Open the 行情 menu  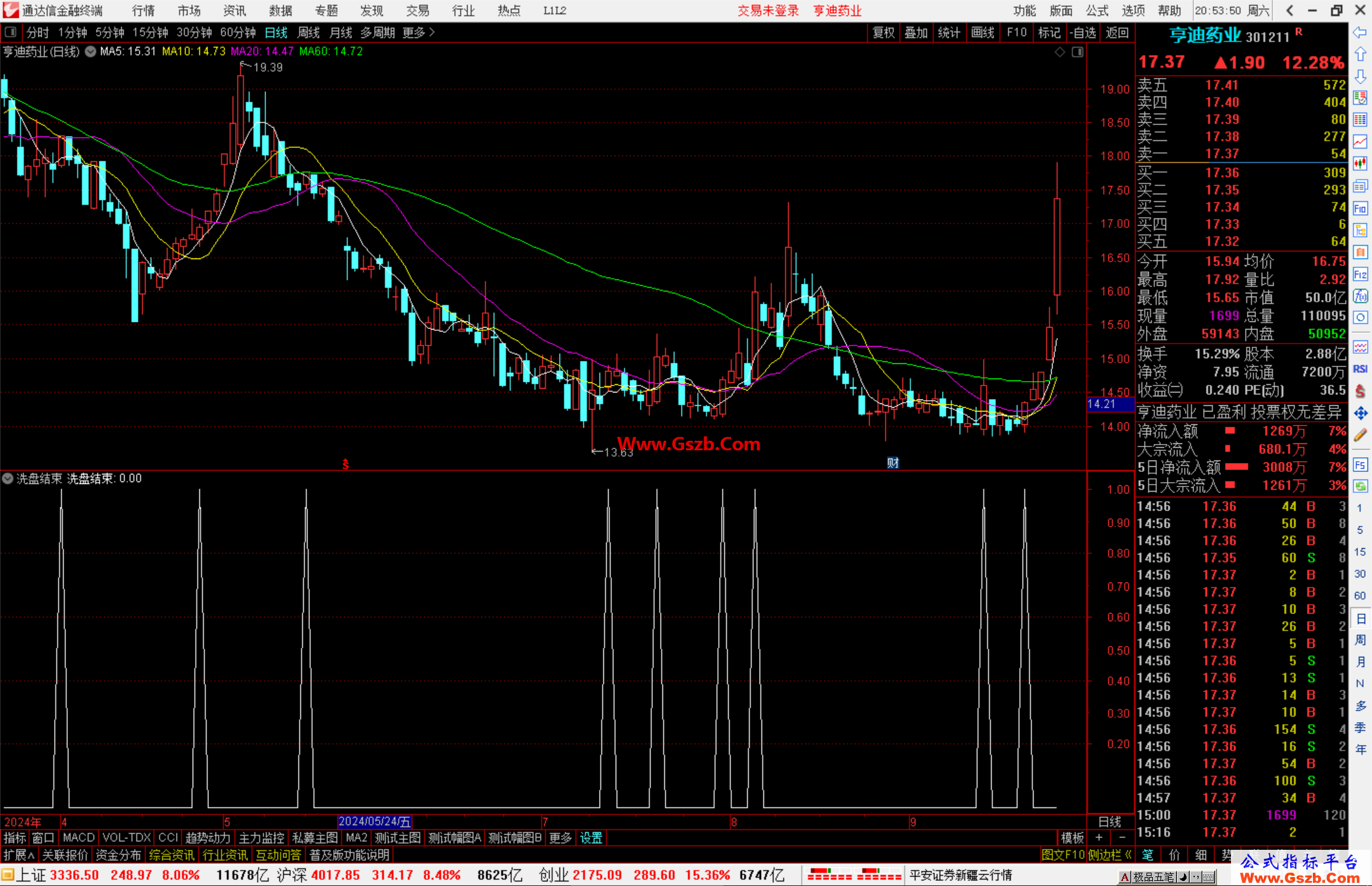click(143, 11)
